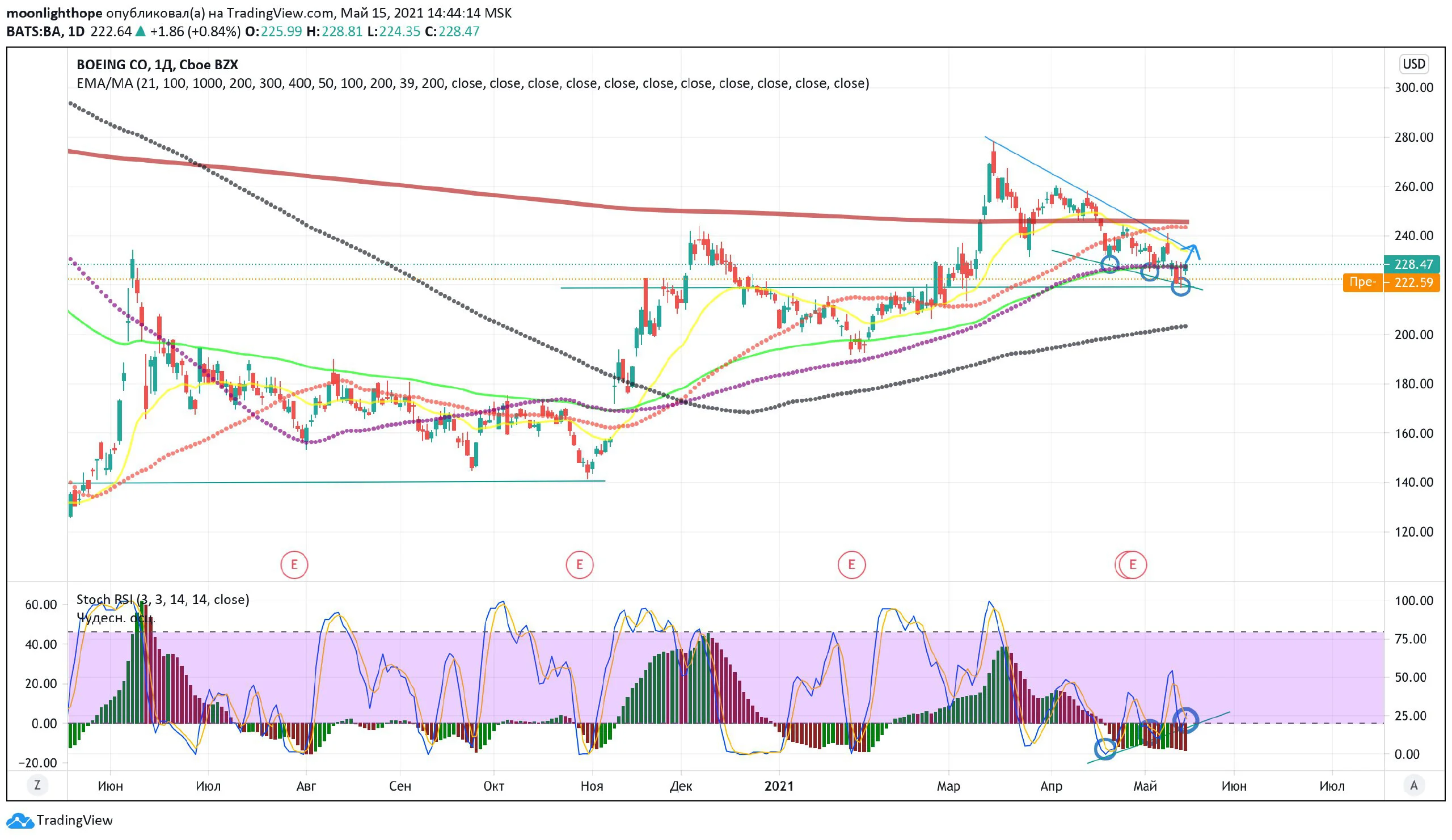
Task: Click the A auto-scale button at bottom right
Action: pyautogui.click(x=1413, y=784)
